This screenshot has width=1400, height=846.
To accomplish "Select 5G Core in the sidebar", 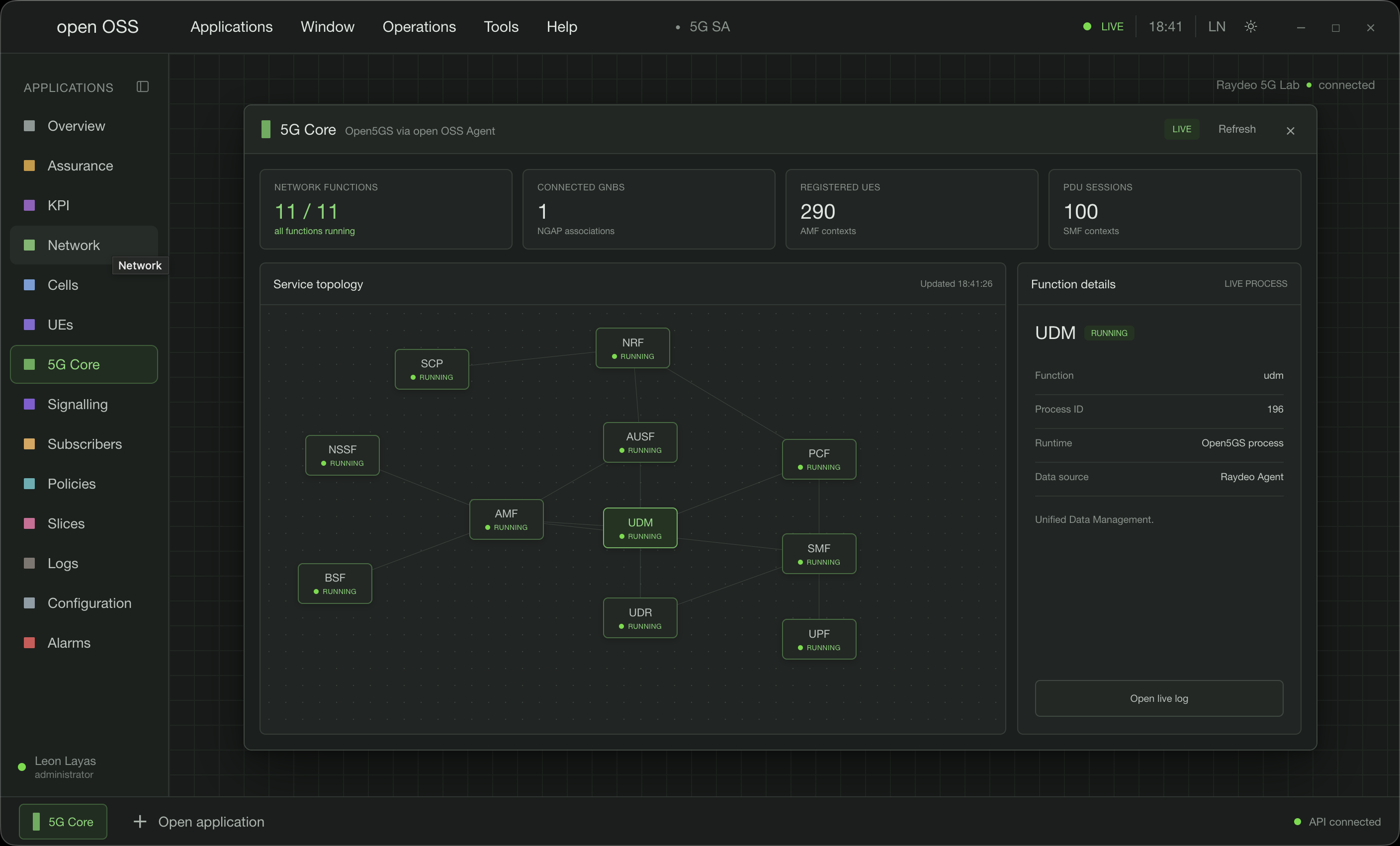I will tap(84, 364).
